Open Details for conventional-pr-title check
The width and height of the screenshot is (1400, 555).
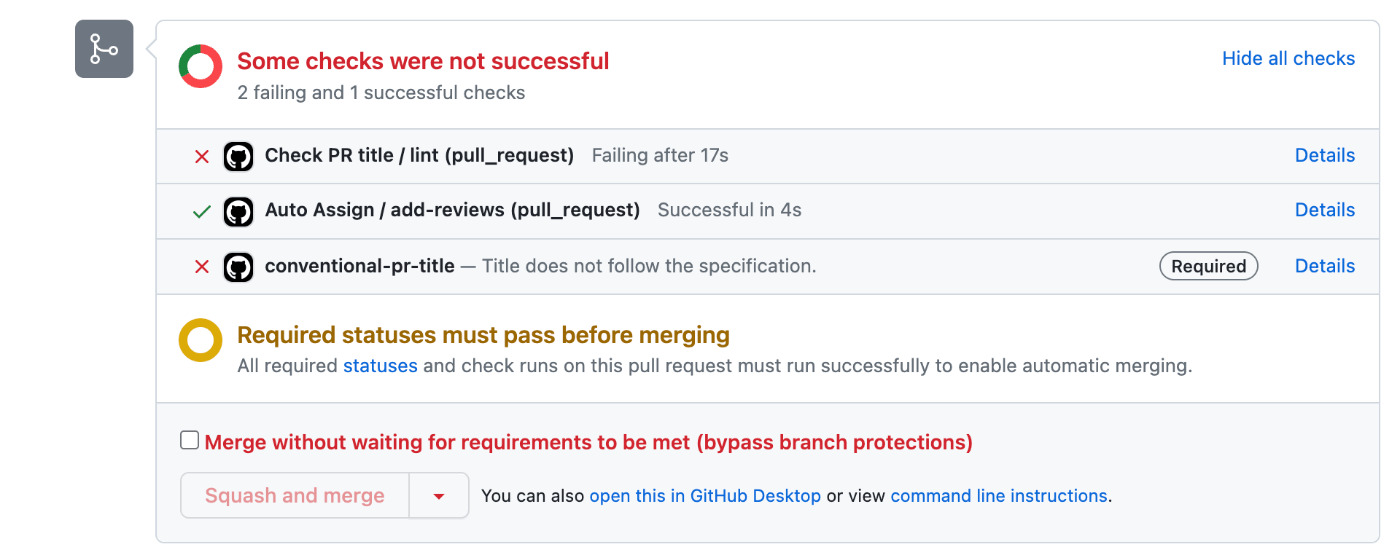point(1325,266)
